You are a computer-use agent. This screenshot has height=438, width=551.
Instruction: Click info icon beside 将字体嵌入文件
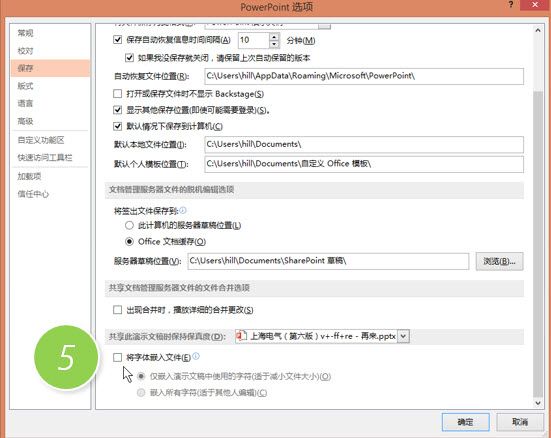click(x=196, y=356)
